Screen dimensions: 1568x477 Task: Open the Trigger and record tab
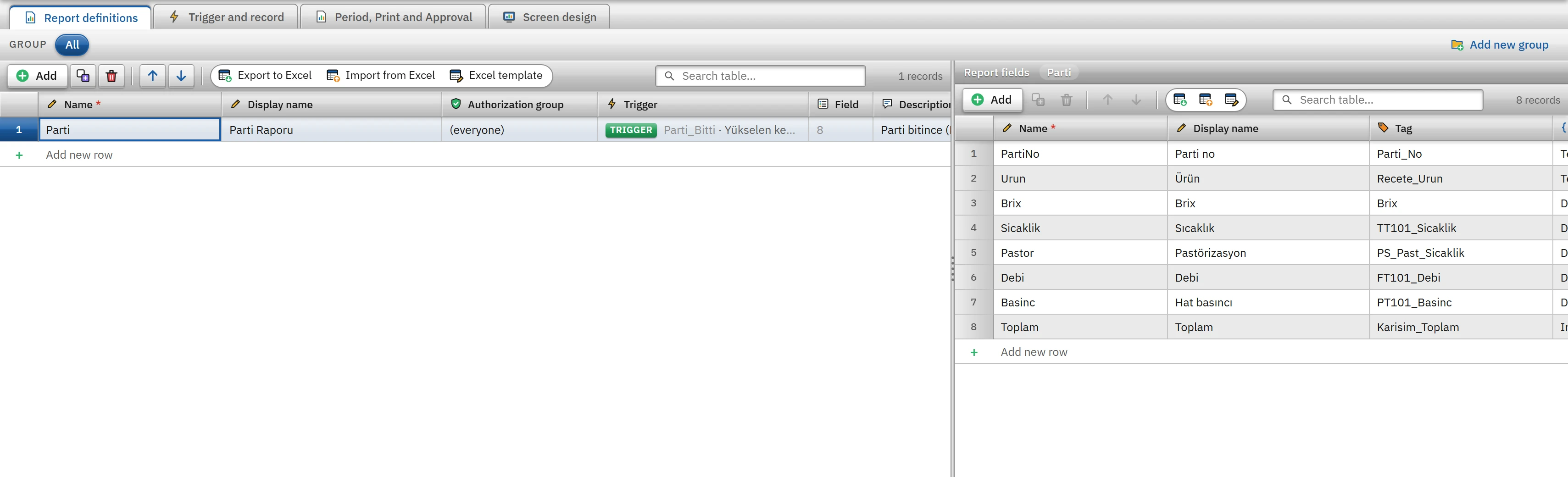pos(227,17)
